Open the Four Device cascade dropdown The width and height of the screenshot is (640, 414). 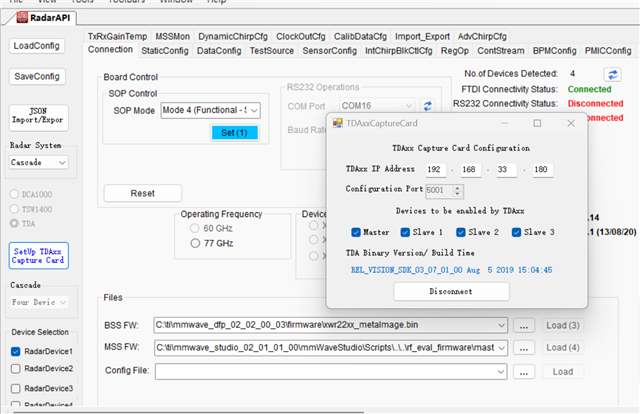coord(38,302)
